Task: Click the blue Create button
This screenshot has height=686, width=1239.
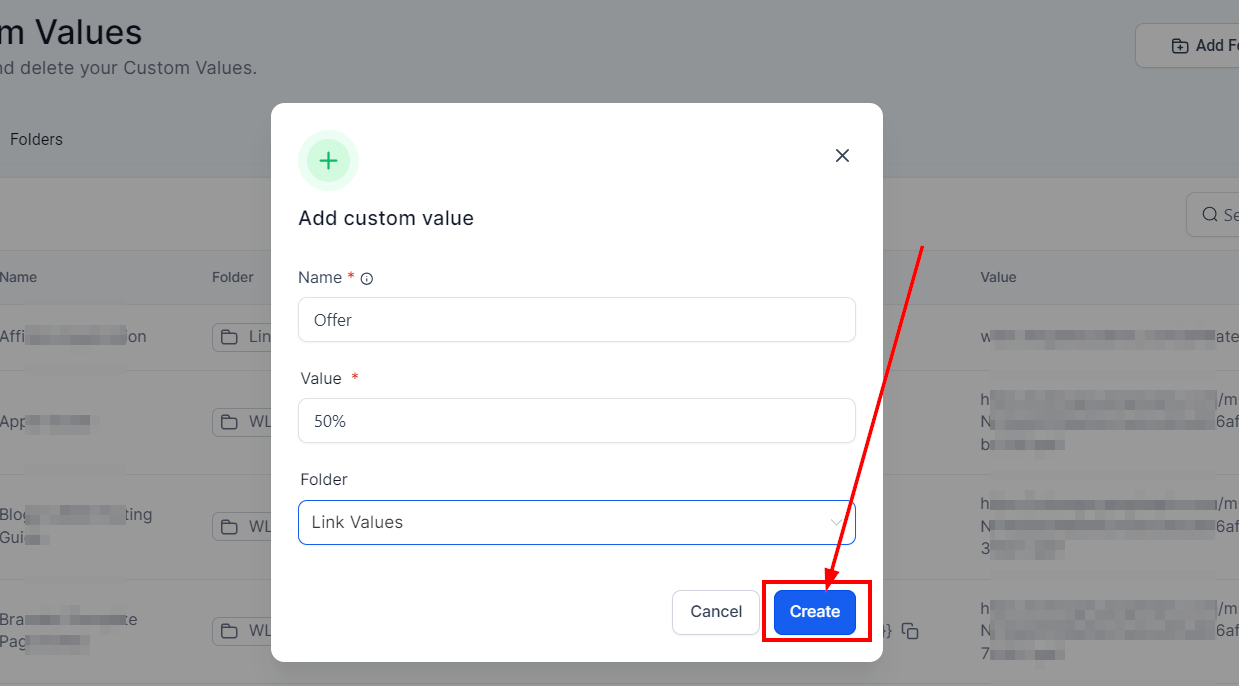Action: tap(814, 612)
